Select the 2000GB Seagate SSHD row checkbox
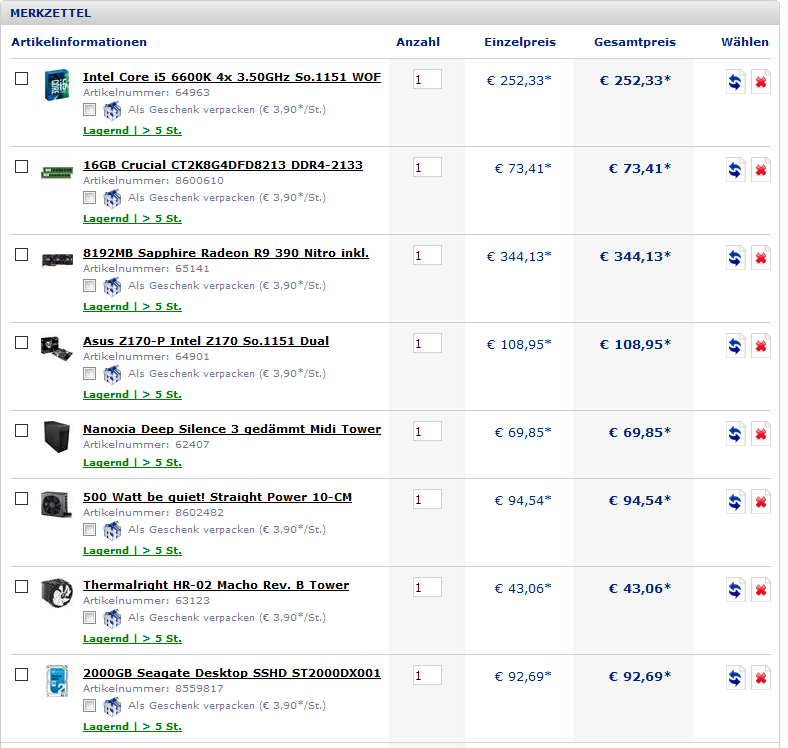This screenshot has height=748, width=788. 21,674
